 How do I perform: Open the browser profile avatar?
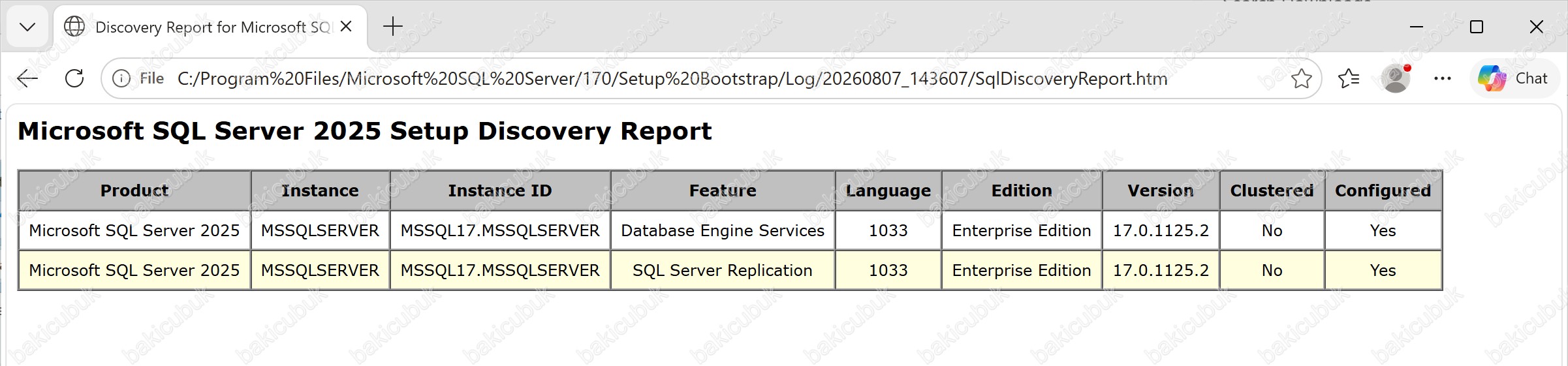click(x=1396, y=79)
